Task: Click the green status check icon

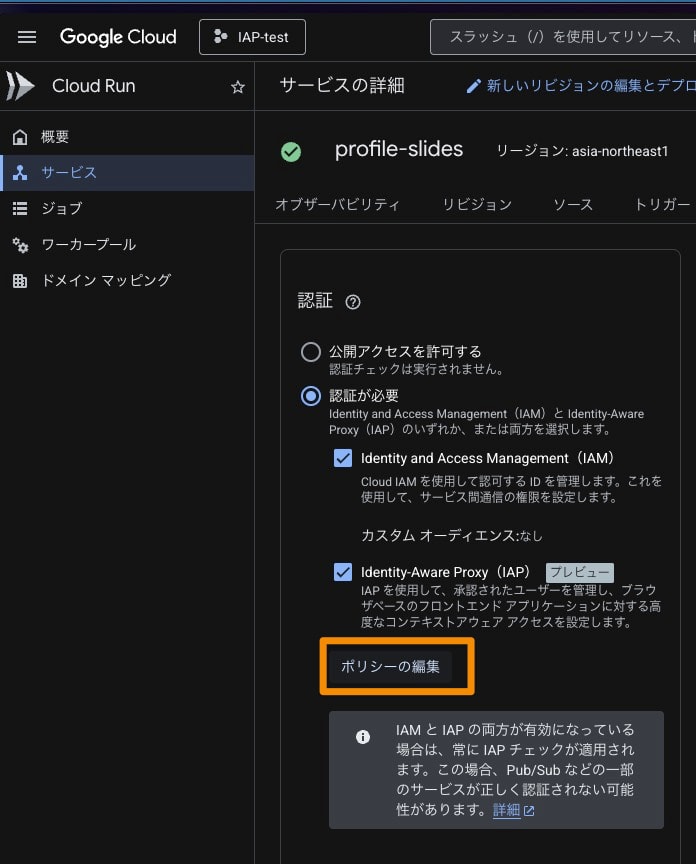Action: tap(291, 152)
